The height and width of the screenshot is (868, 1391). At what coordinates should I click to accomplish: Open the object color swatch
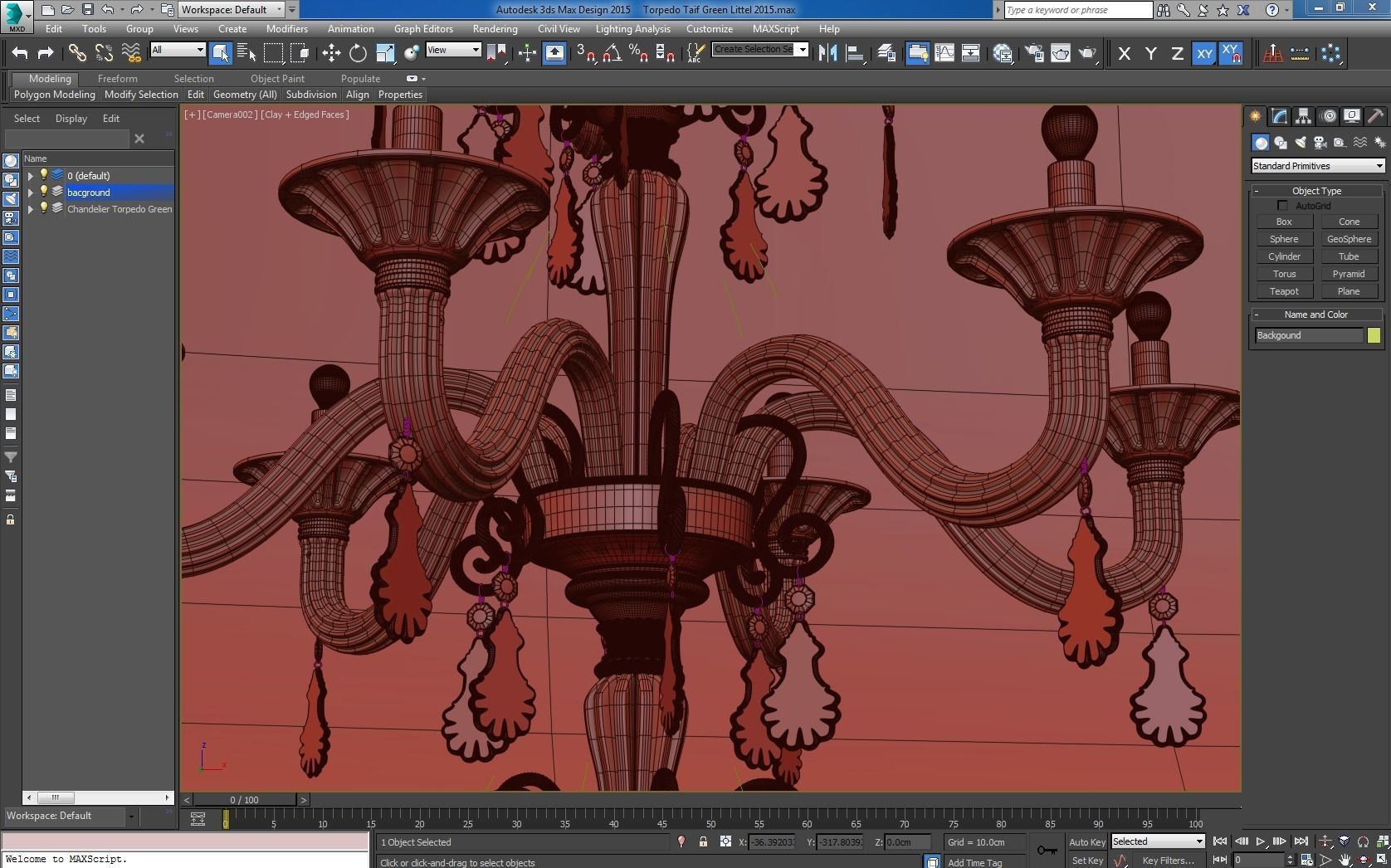coord(1374,335)
